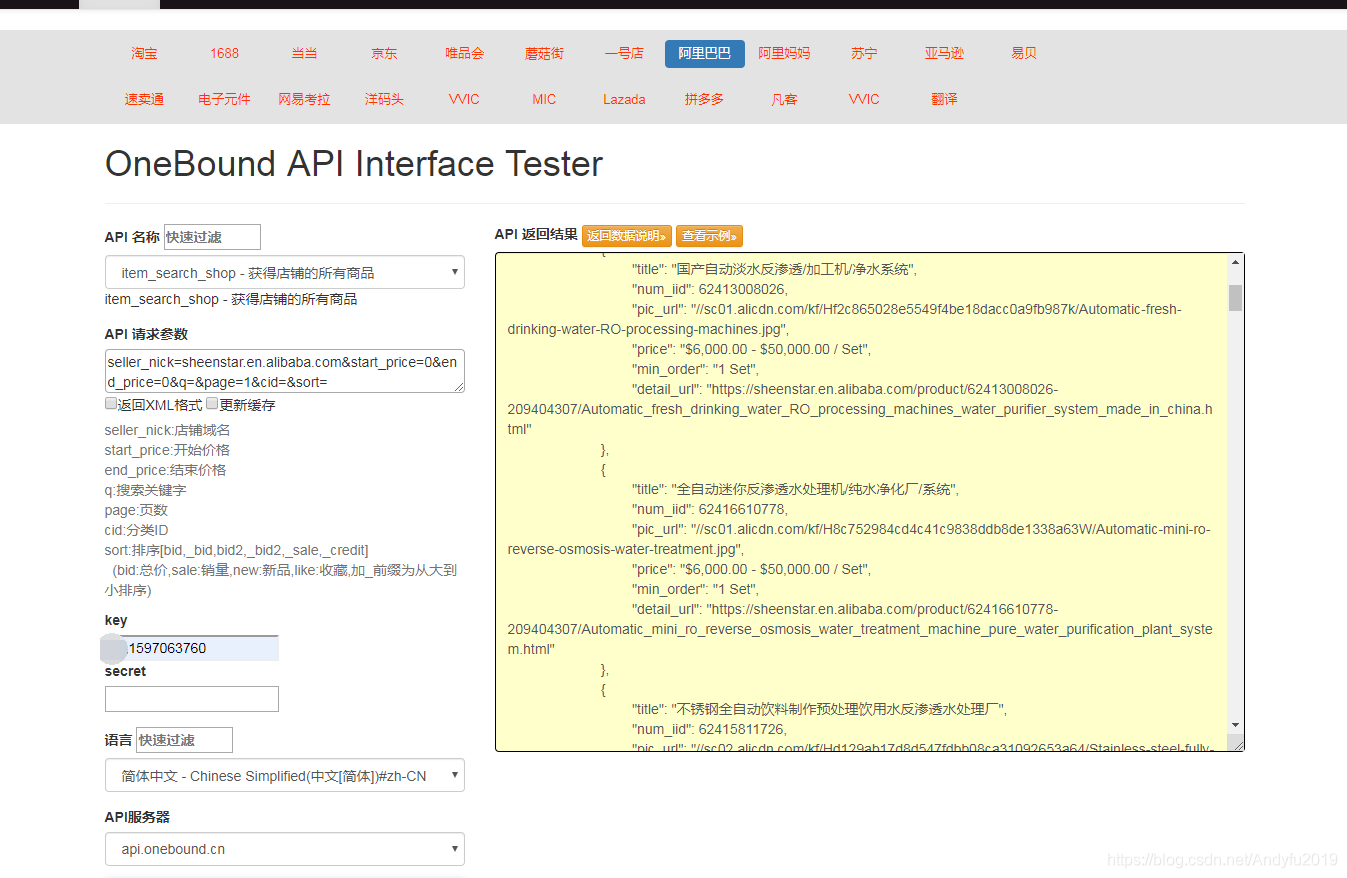This screenshot has height=878, width=1347.
Task: Toggle 返回XML格式 checkbox
Action: [111, 404]
